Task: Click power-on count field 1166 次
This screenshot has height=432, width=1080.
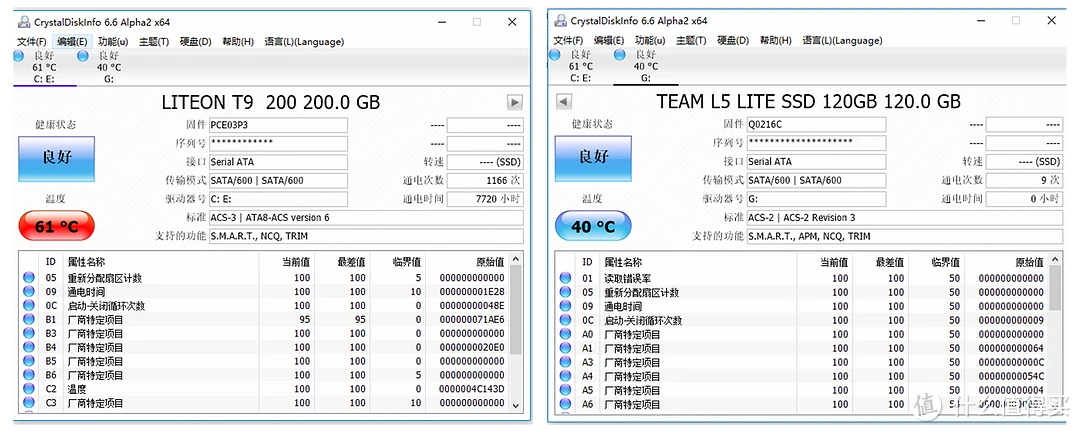Action: [x=485, y=181]
